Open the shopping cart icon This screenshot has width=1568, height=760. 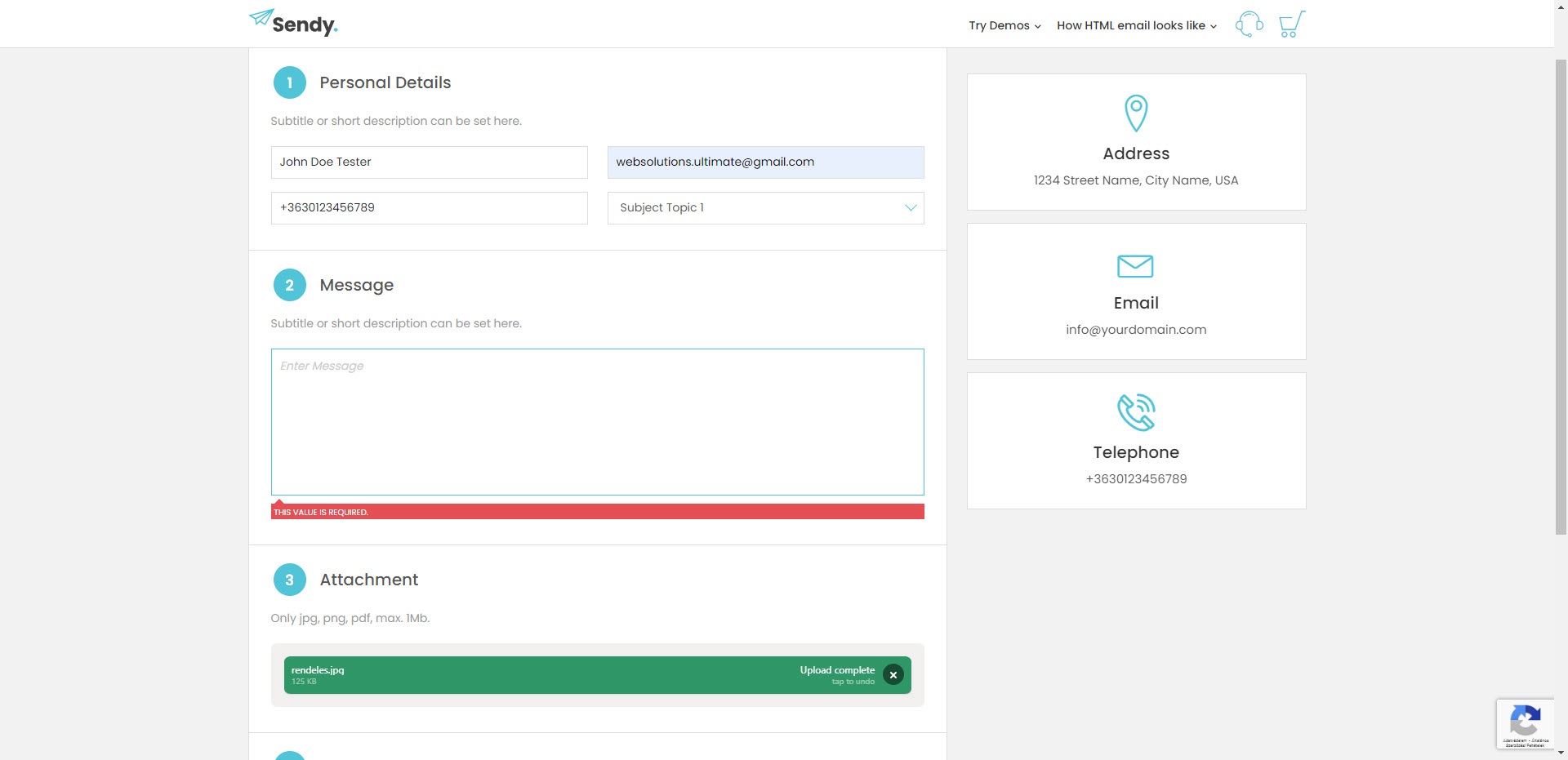(x=1292, y=24)
